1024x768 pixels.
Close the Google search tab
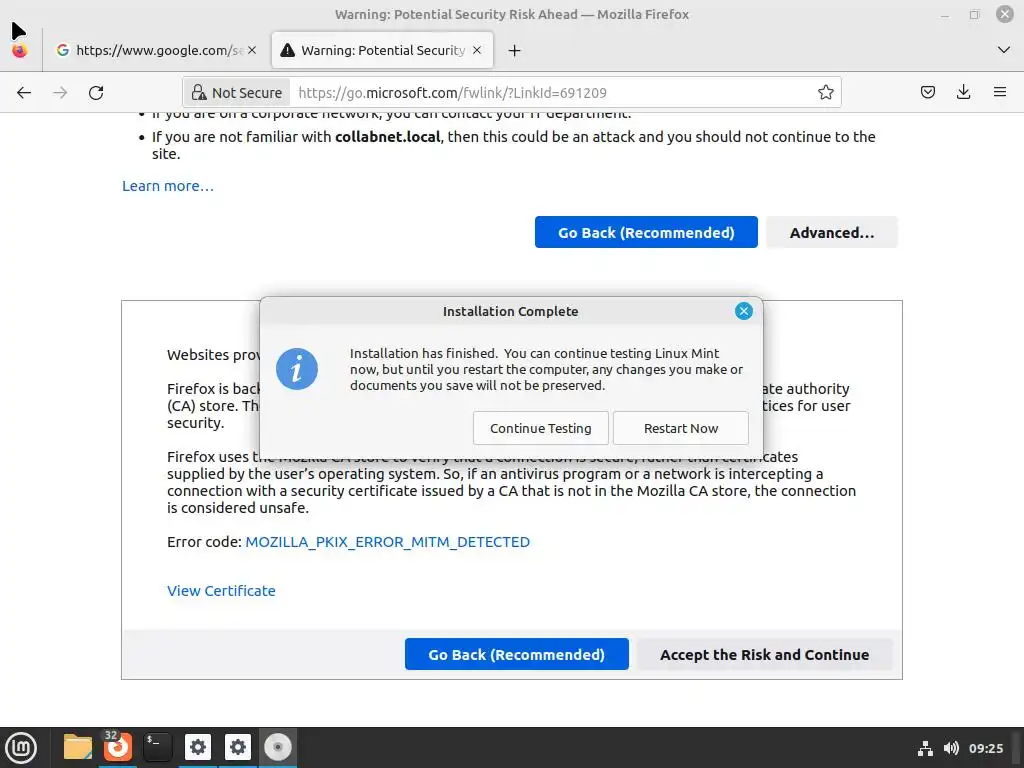tap(252, 50)
